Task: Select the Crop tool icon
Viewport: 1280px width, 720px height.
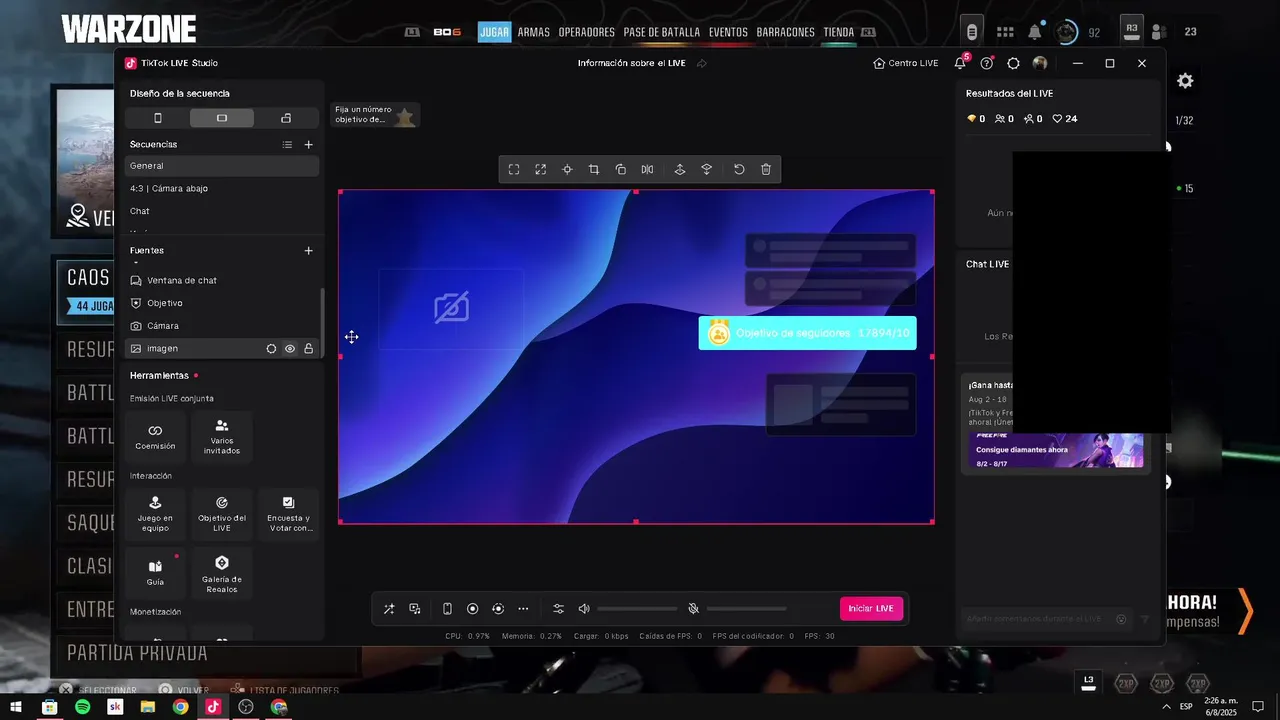Action: 594,170
